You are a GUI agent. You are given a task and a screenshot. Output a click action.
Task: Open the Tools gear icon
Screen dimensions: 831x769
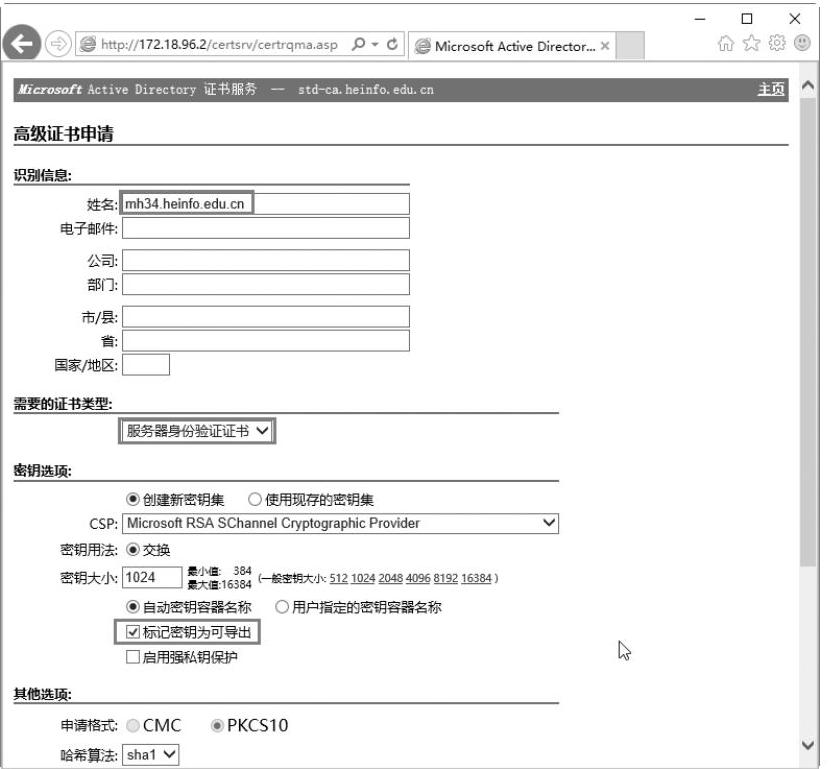(x=777, y=43)
